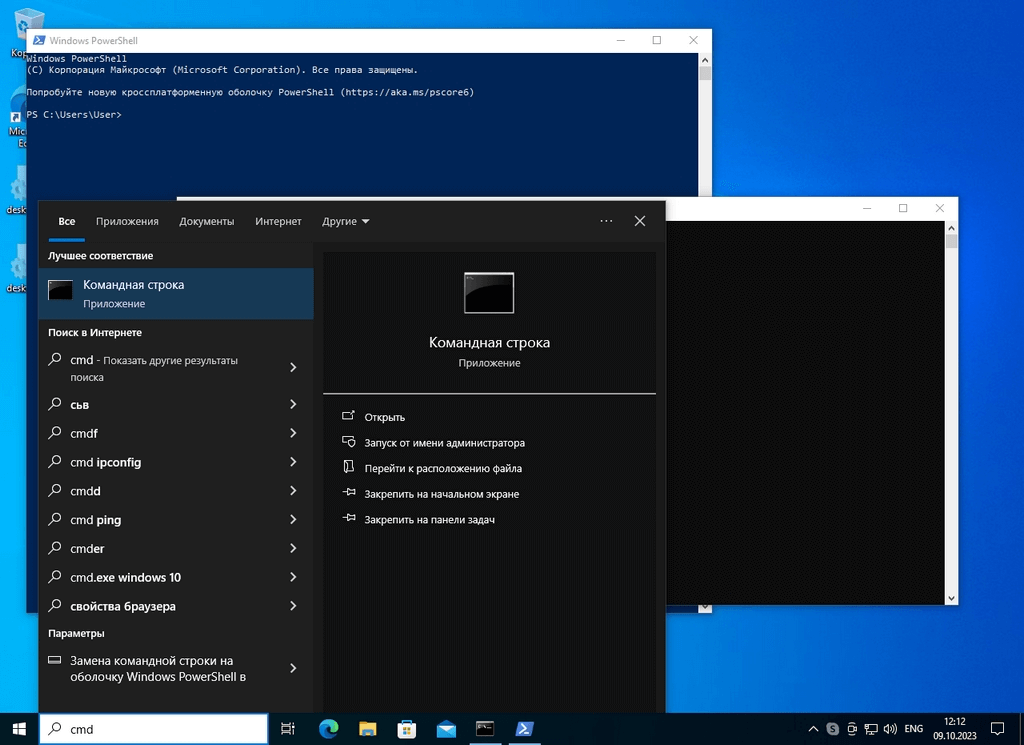
Task: Close the search panel
Action: [640, 221]
